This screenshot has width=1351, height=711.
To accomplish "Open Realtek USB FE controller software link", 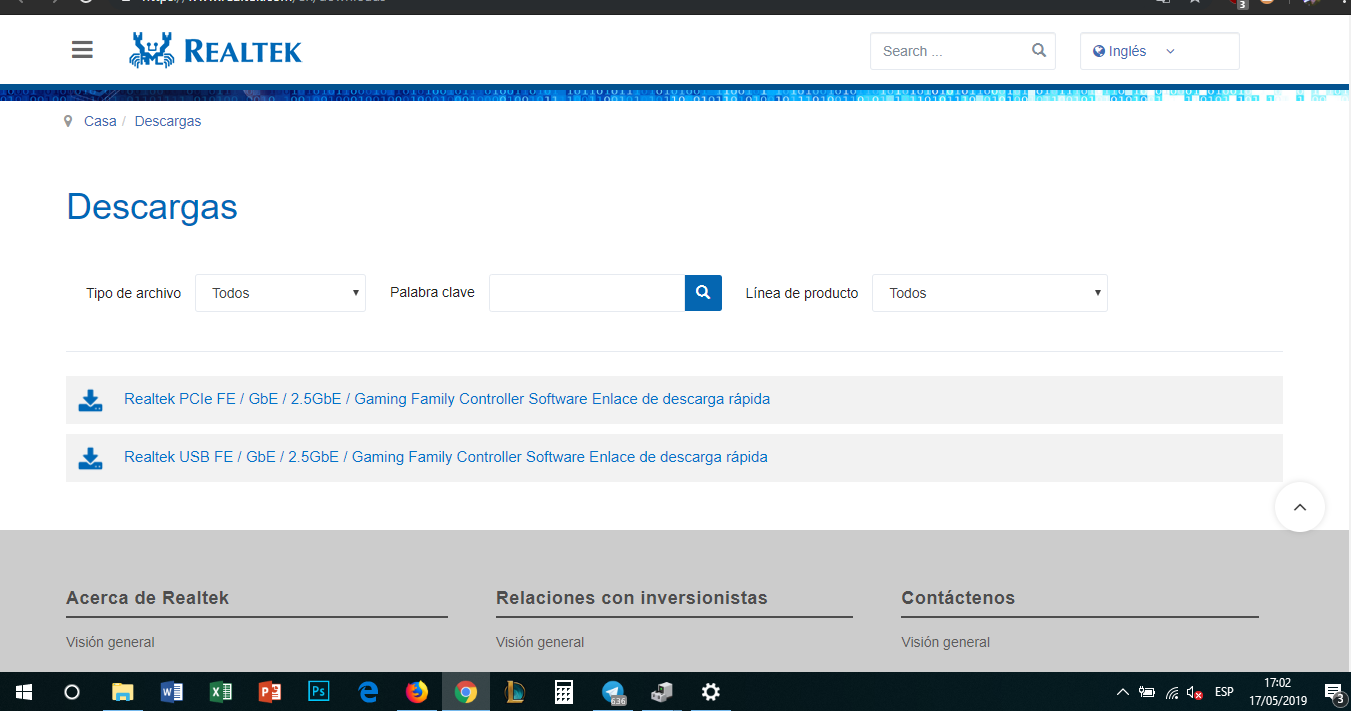I will point(446,457).
